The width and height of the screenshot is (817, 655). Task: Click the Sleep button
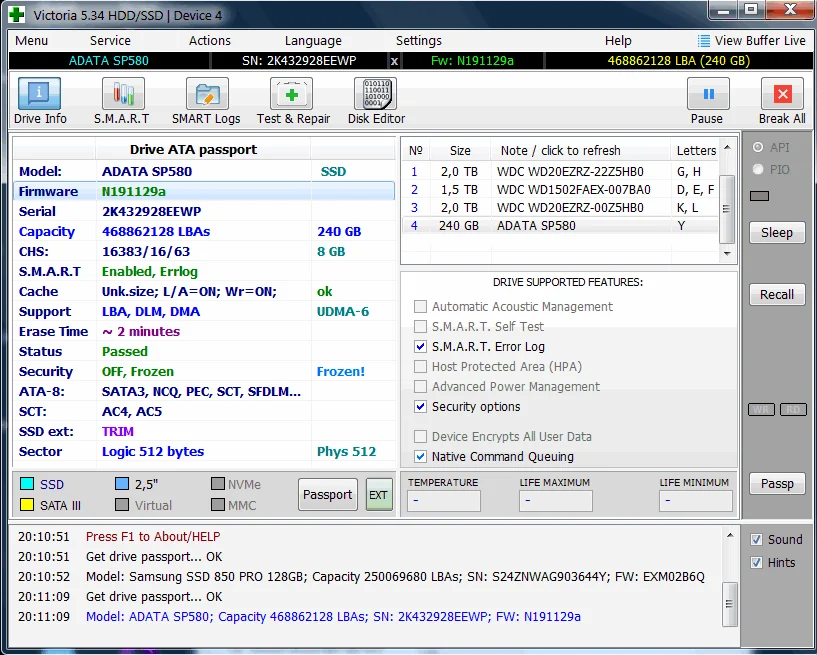777,232
